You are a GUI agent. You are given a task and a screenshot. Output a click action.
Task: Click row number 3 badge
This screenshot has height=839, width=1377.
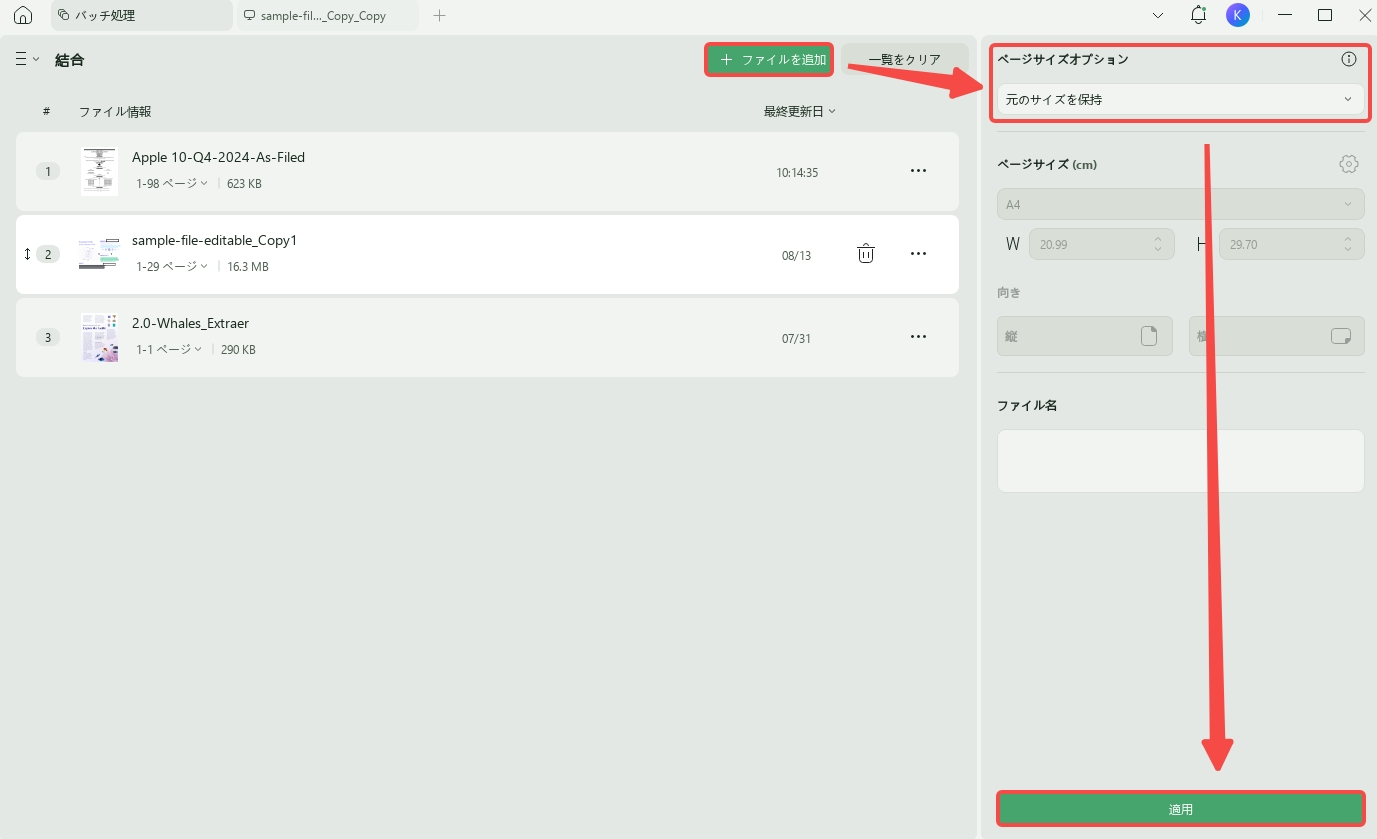pyautogui.click(x=47, y=337)
